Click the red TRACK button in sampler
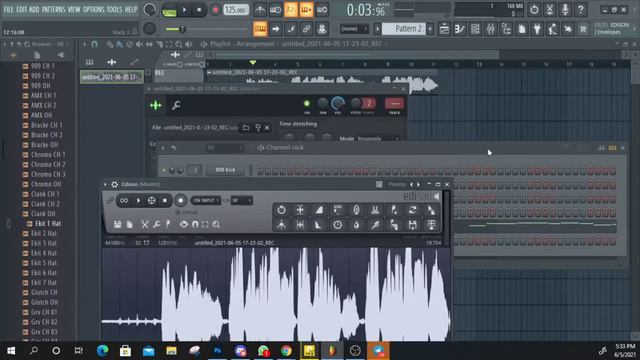640x360 pixels. (x=394, y=104)
